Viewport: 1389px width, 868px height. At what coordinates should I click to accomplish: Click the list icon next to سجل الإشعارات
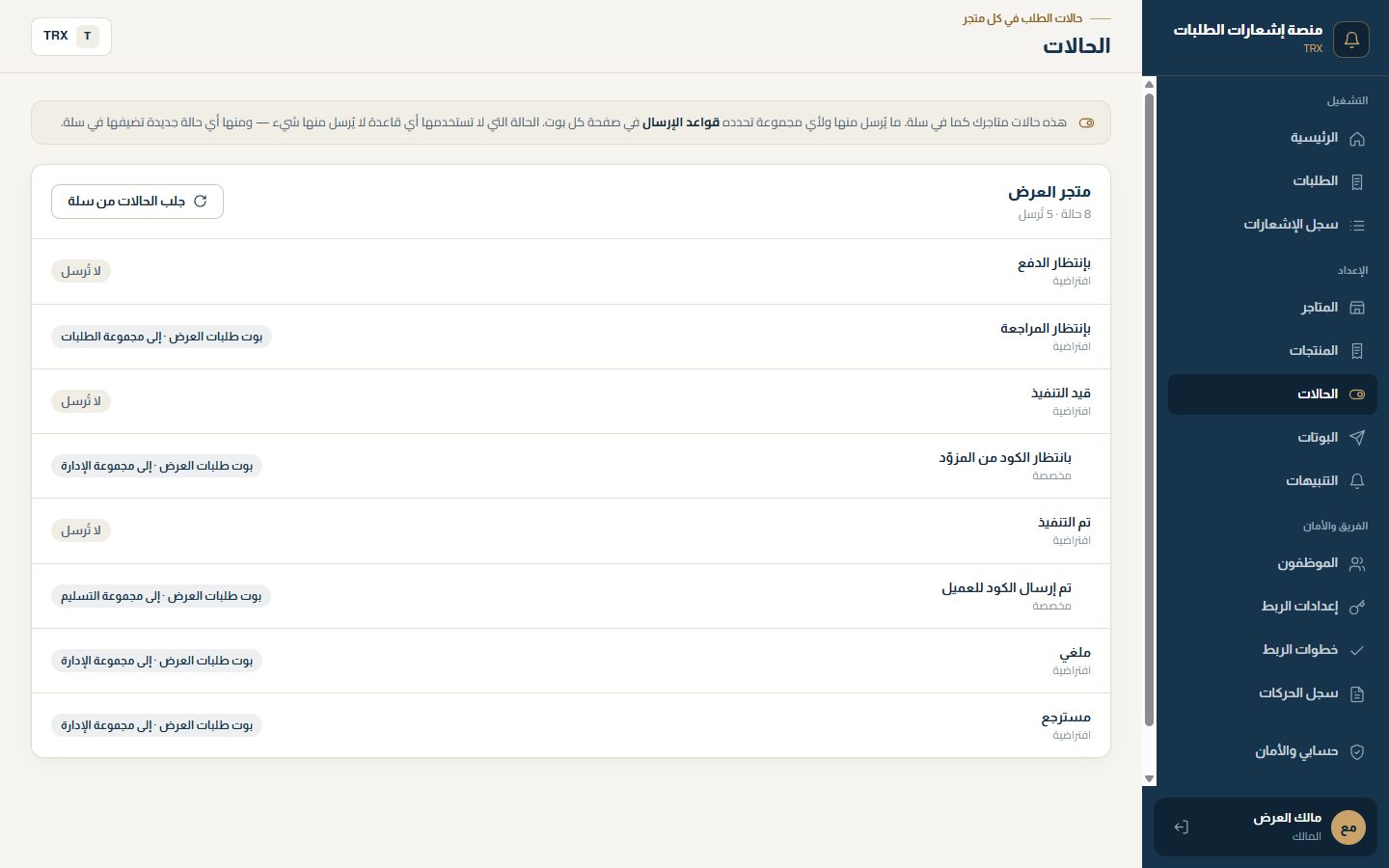[x=1357, y=226]
